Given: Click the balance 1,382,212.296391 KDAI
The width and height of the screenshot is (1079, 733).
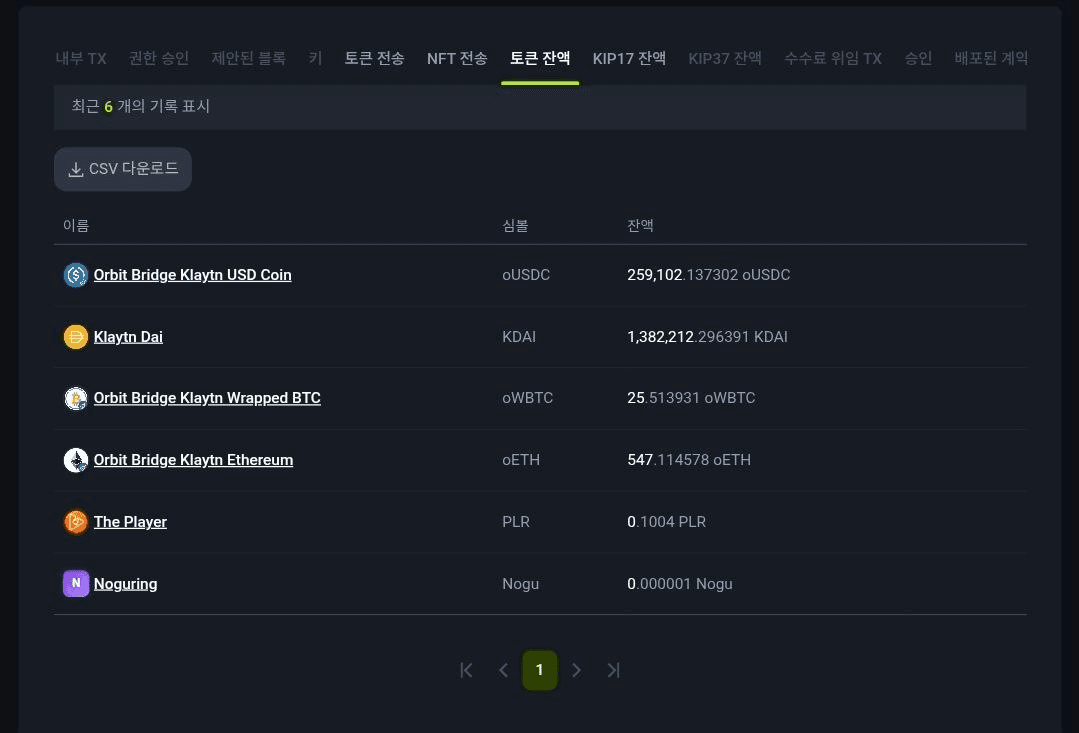Looking at the screenshot, I should point(707,337).
